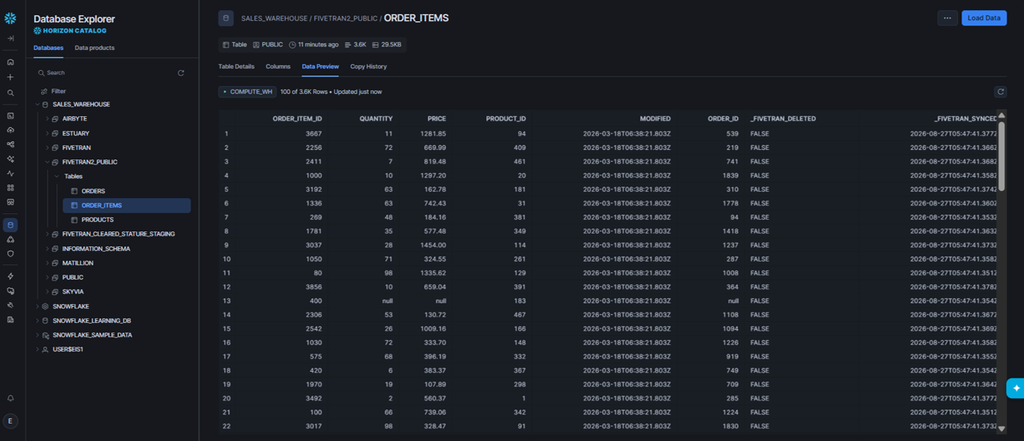Click the price cell 1281.85
1024x441 pixels.
point(434,133)
